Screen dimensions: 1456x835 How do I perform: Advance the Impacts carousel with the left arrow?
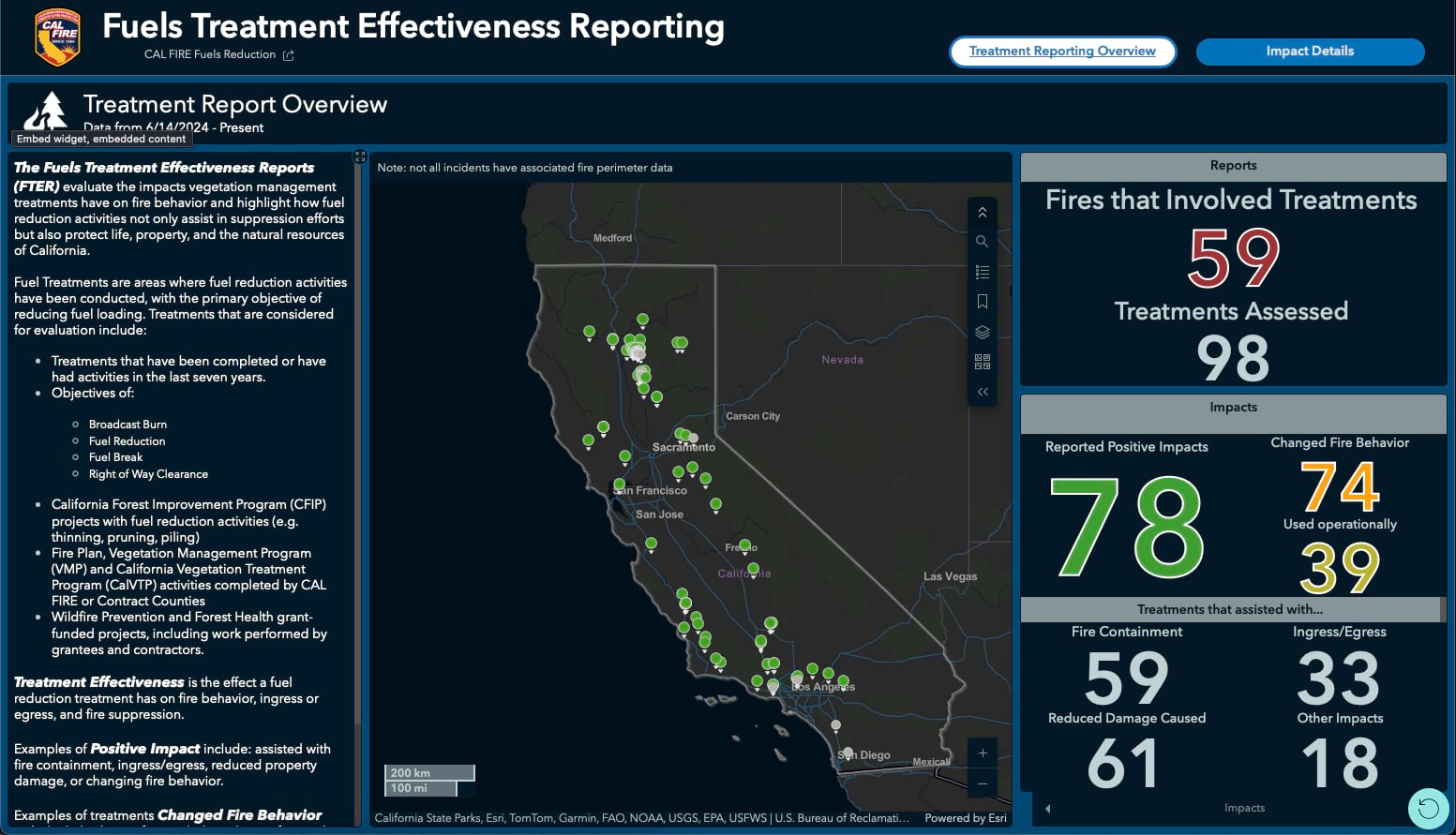click(x=1047, y=808)
